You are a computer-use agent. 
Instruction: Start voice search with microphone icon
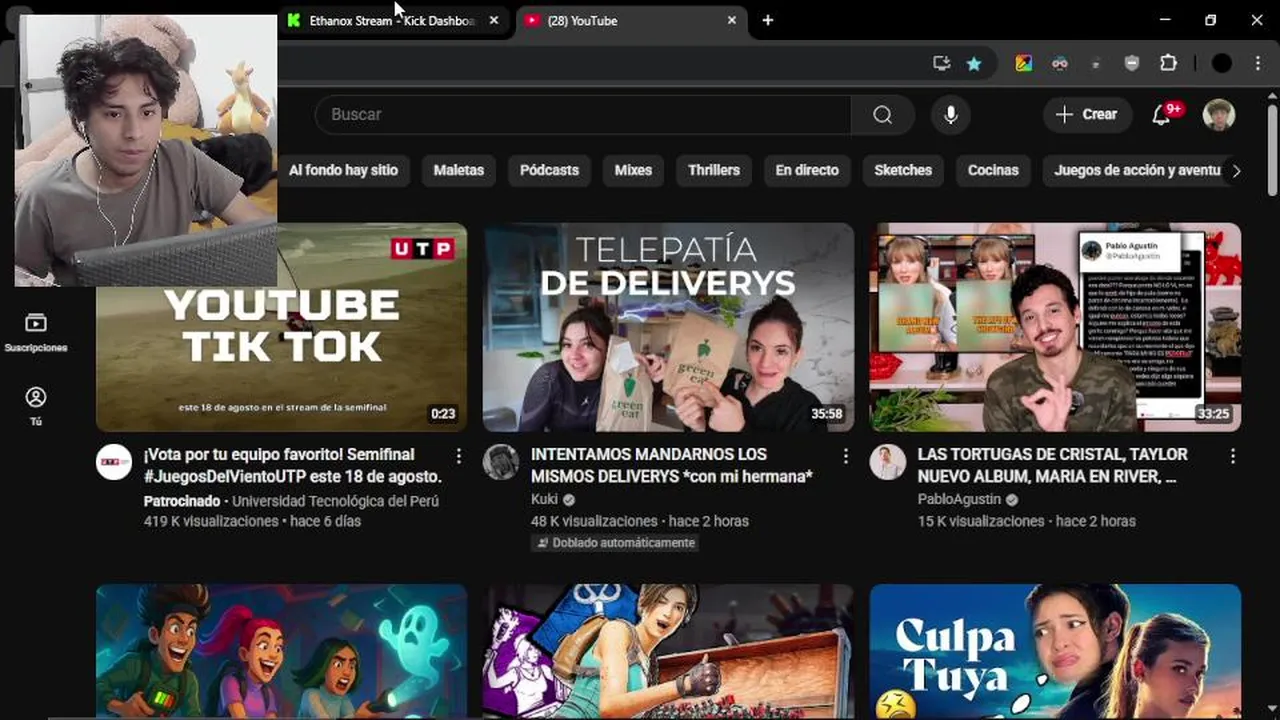[x=951, y=115]
